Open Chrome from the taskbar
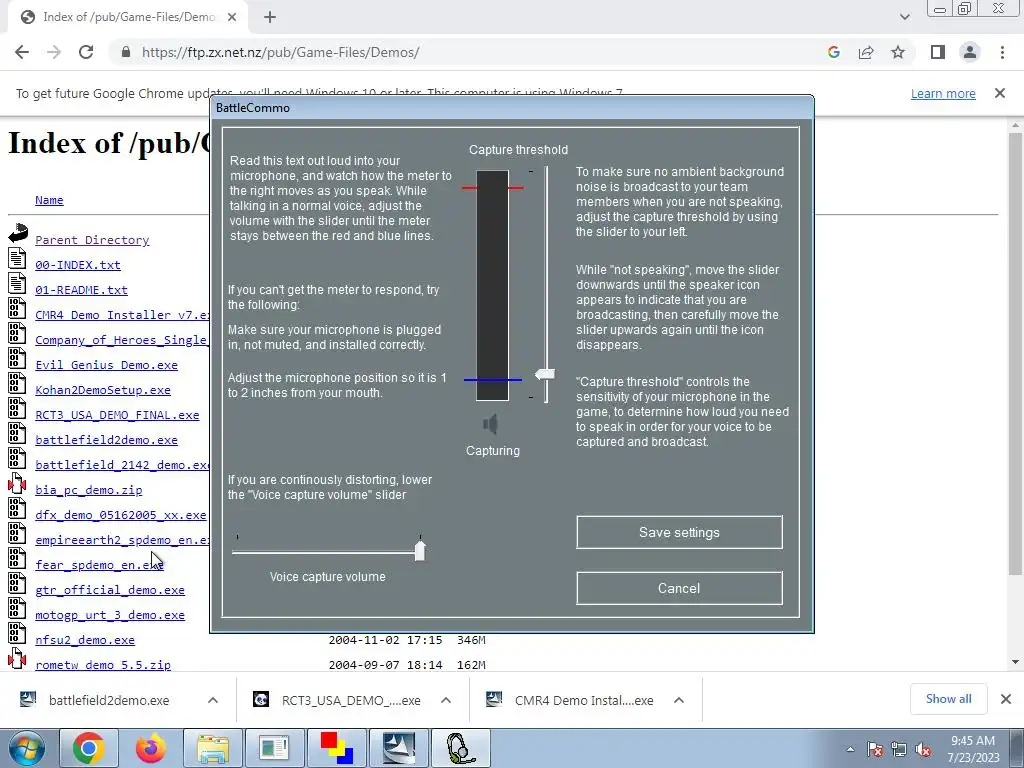Image resolution: width=1024 pixels, height=768 pixels. point(88,748)
